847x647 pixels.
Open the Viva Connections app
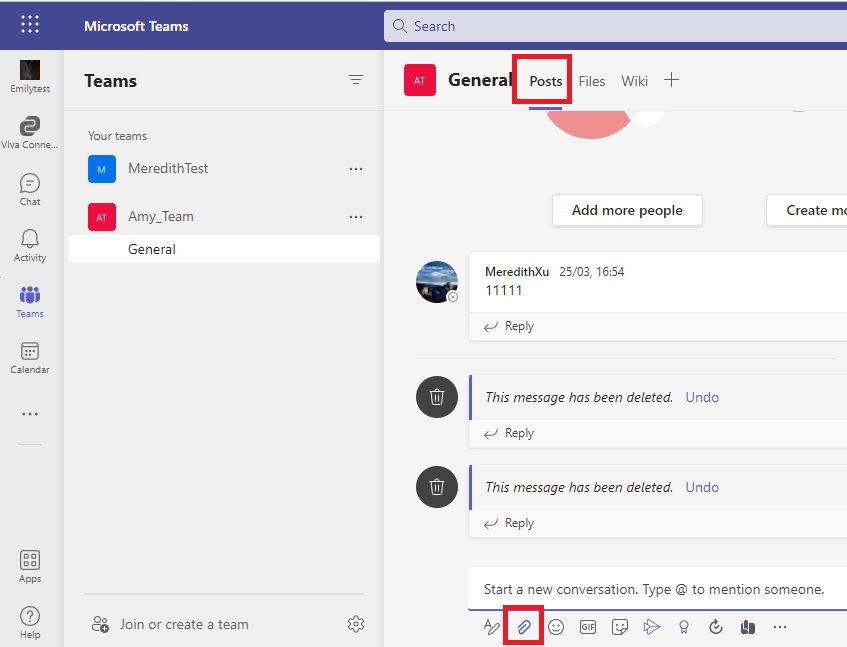point(30,132)
